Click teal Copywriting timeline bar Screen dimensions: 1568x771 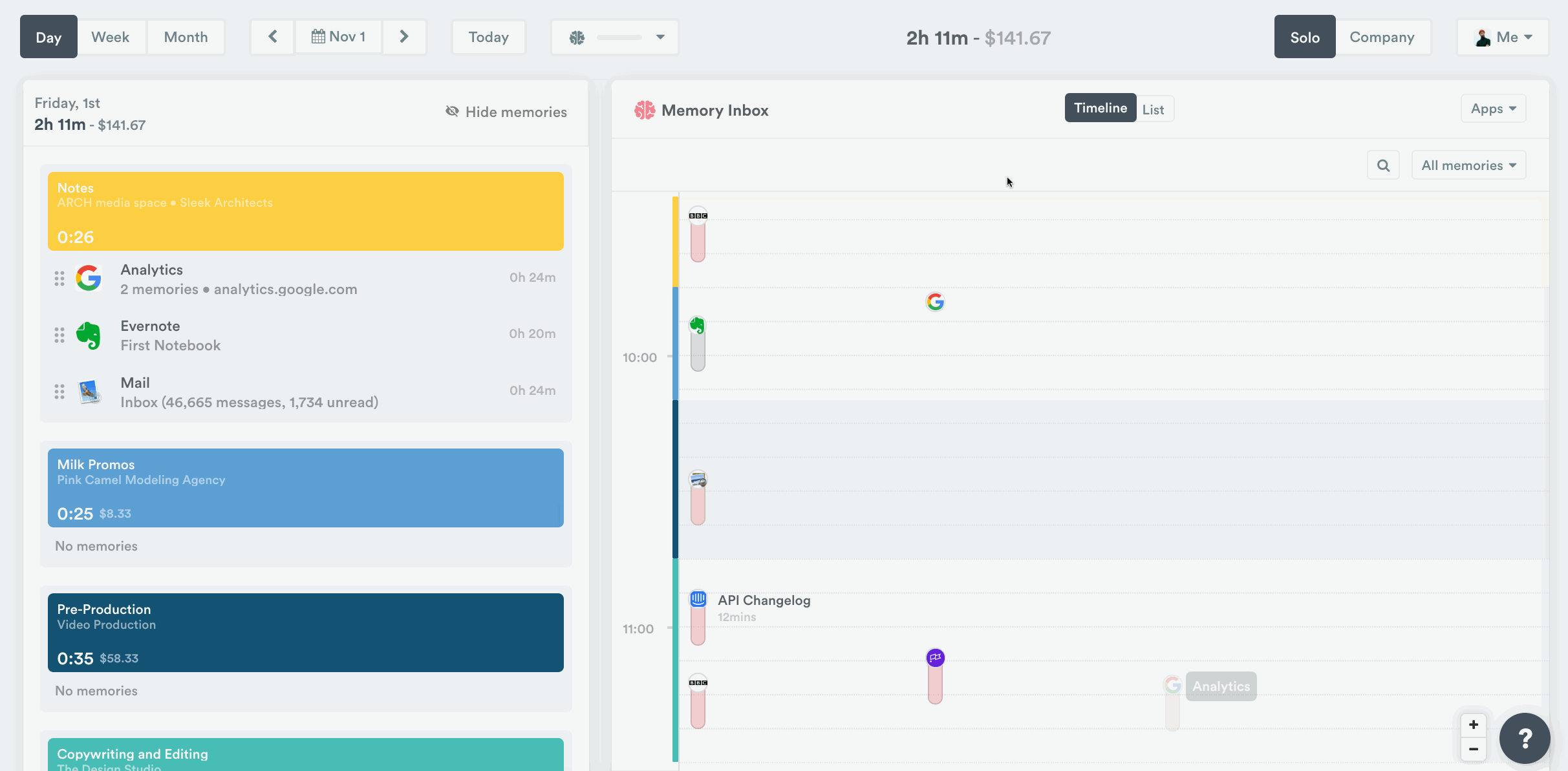click(x=676, y=660)
